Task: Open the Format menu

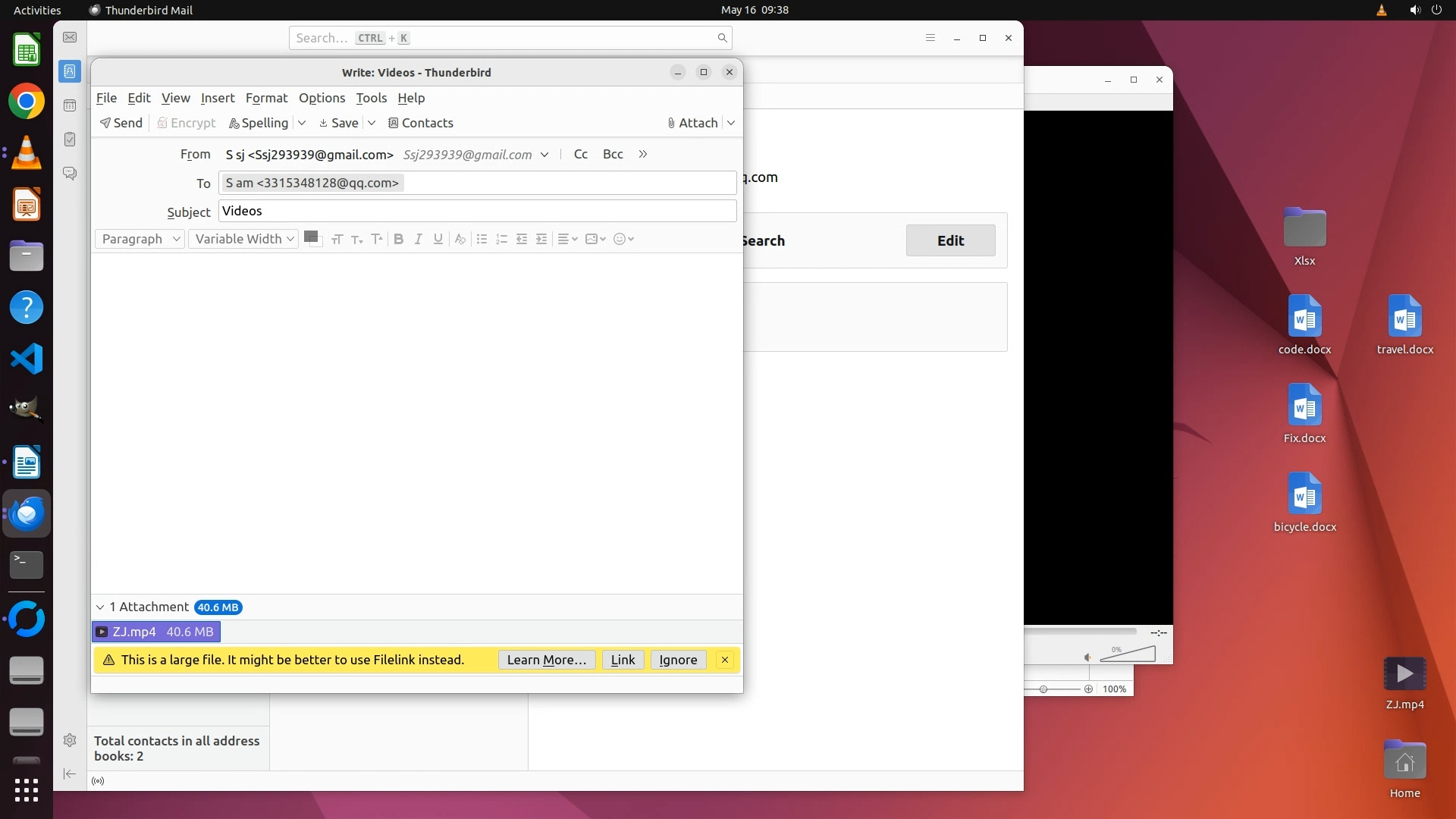Action: click(x=266, y=98)
